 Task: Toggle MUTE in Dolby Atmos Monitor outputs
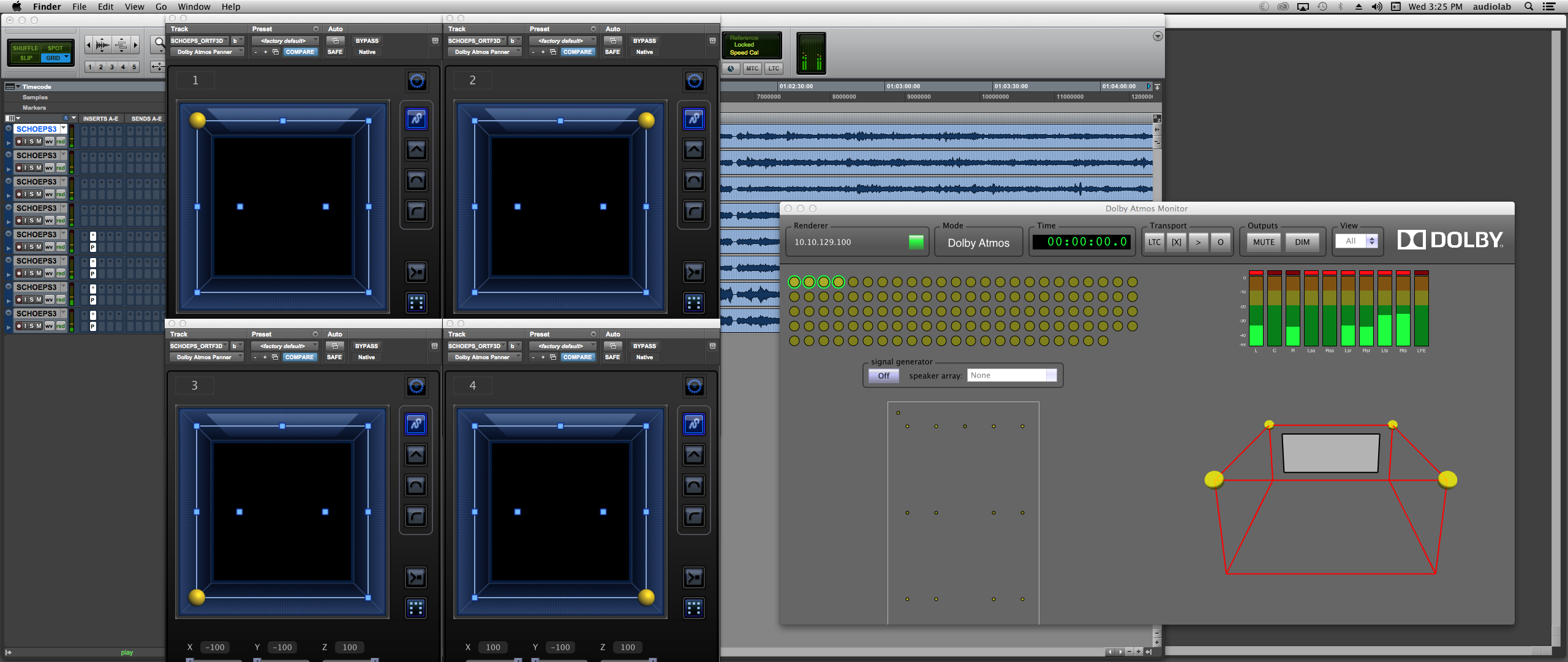(x=1263, y=242)
